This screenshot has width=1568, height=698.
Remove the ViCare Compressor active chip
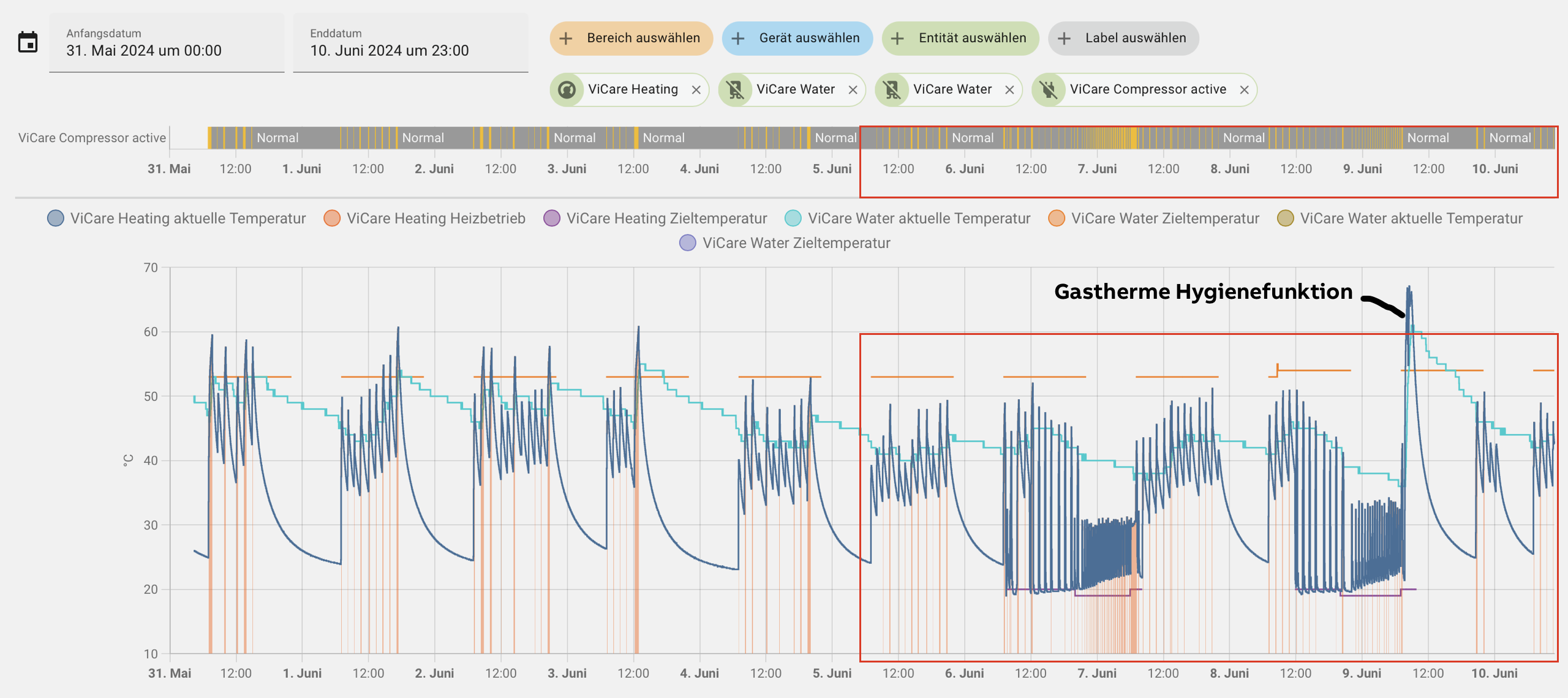pyautogui.click(x=1244, y=90)
